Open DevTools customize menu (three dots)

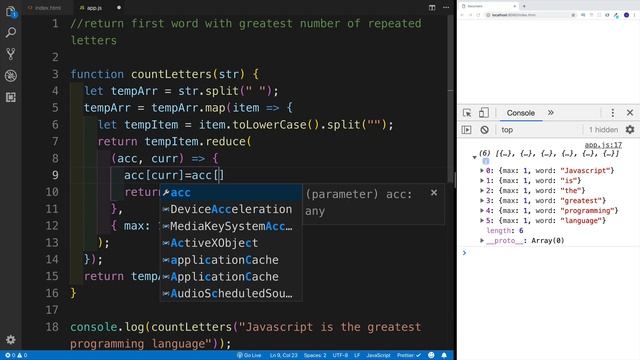tap(612, 113)
